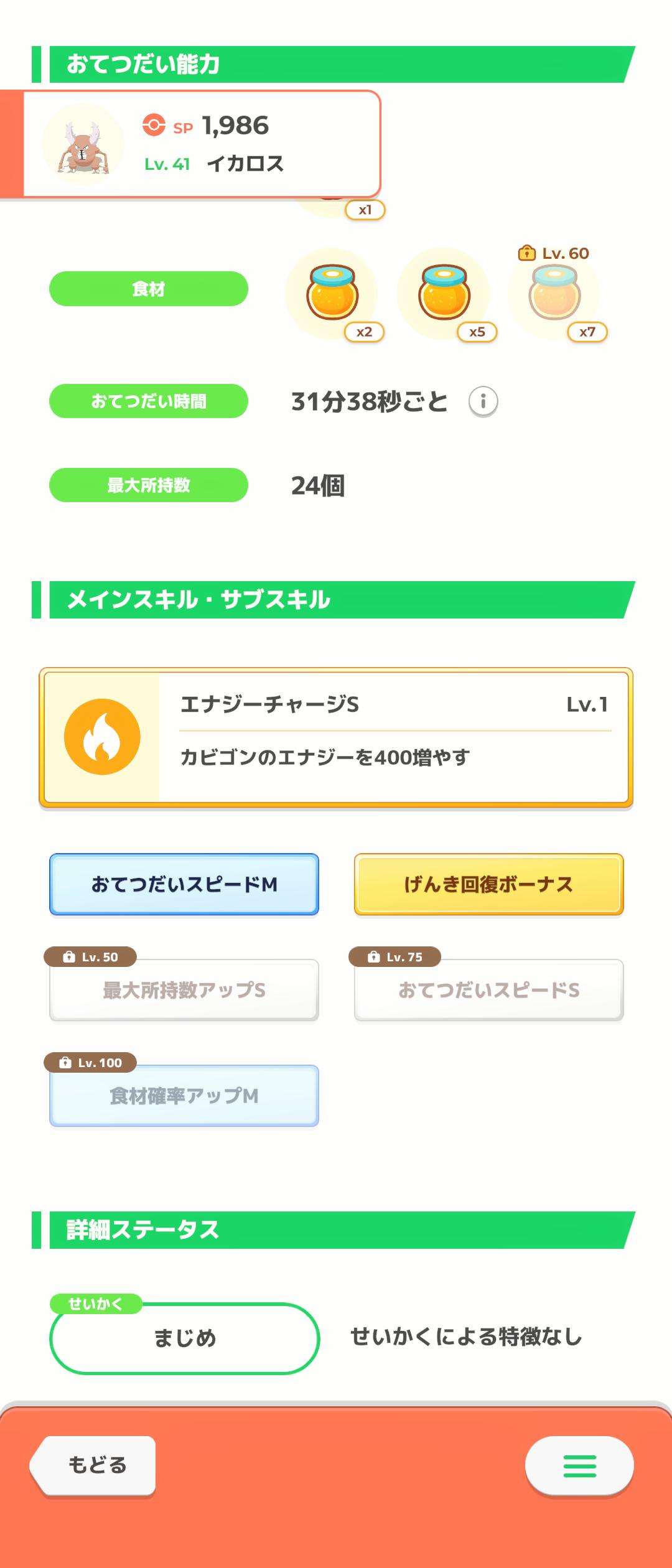Tap the first honey ingredient jar x2

point(332,293)
